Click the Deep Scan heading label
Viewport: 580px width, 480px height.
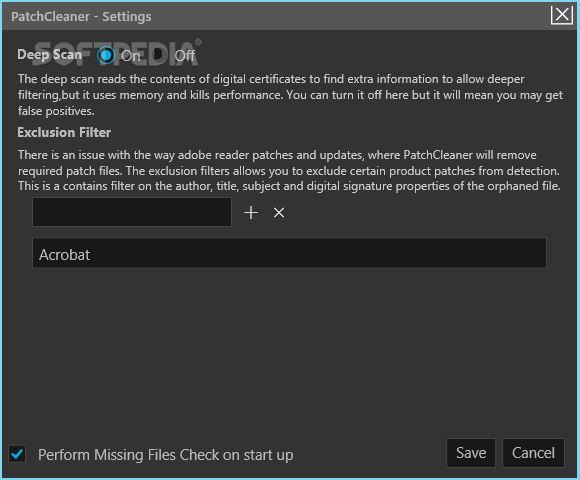pyautogui.click(x=50, y=55)
